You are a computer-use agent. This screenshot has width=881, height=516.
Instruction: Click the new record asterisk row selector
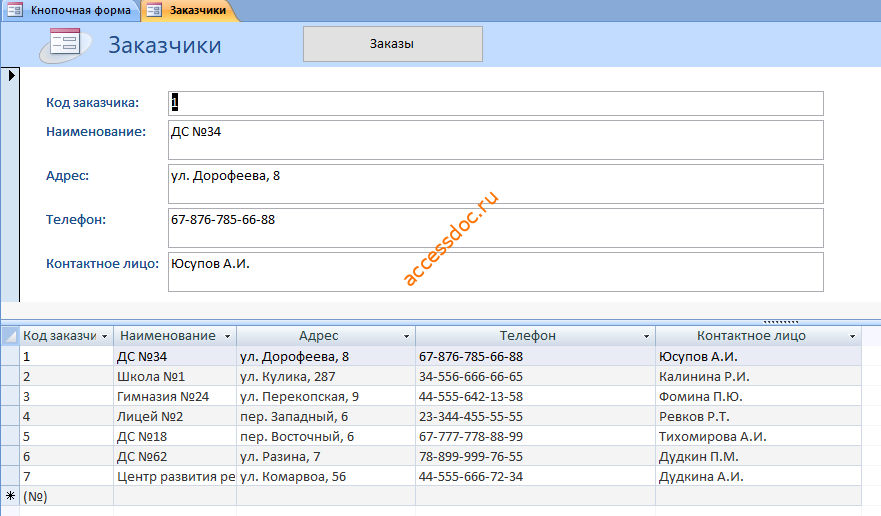pyautogui.click(x=10, y=496)
